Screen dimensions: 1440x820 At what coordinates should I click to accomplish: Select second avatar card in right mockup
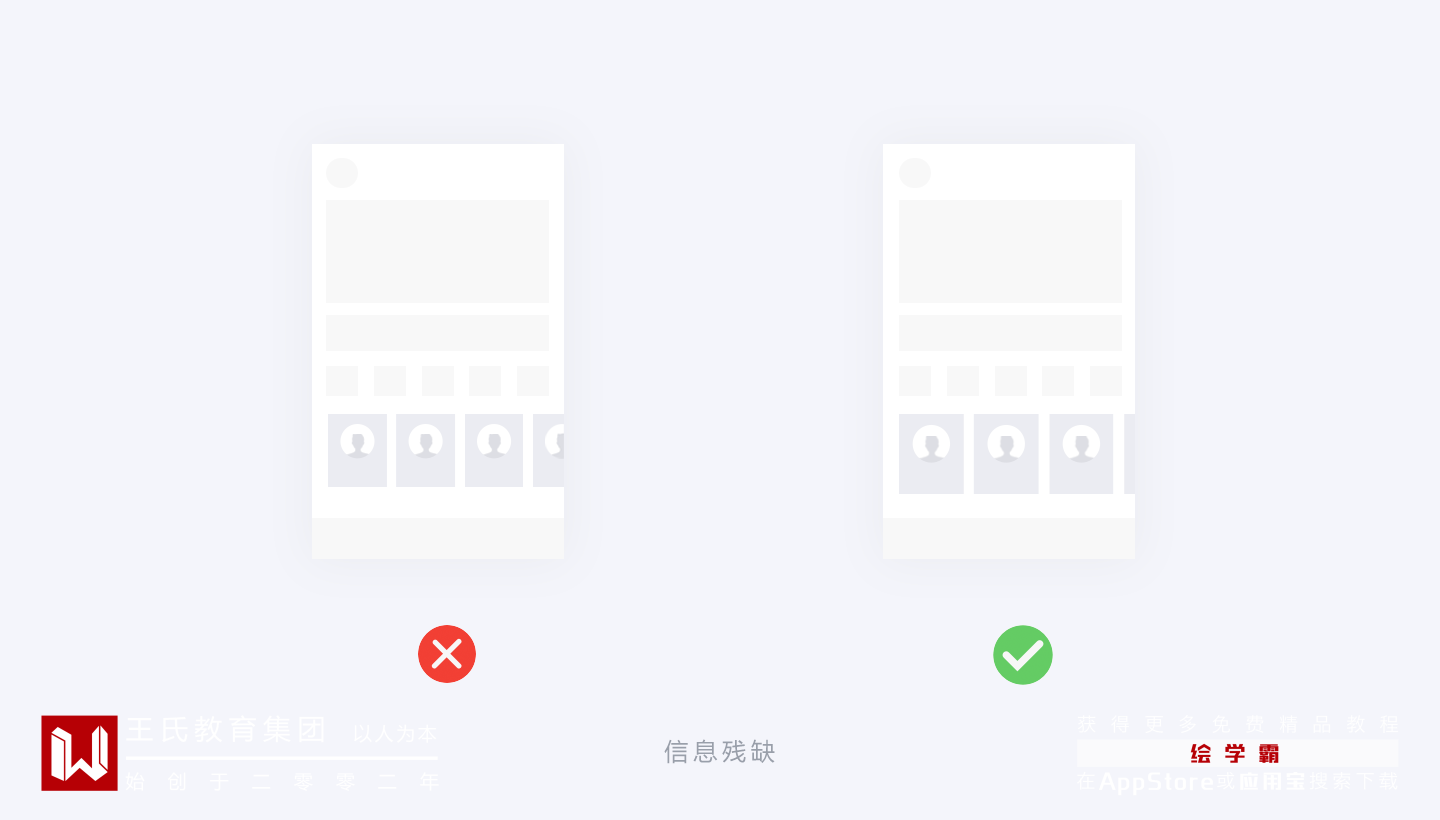click(x=1006, y=454)
